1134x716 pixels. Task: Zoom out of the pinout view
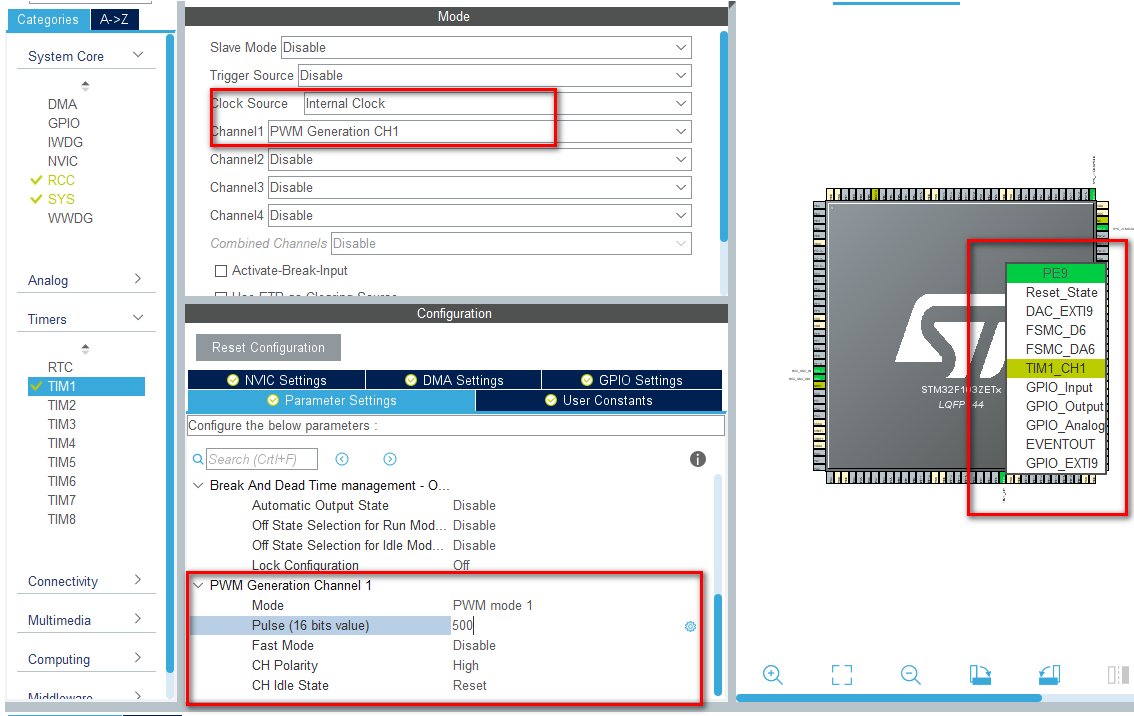pyautogui.click(x=911, y=675)
